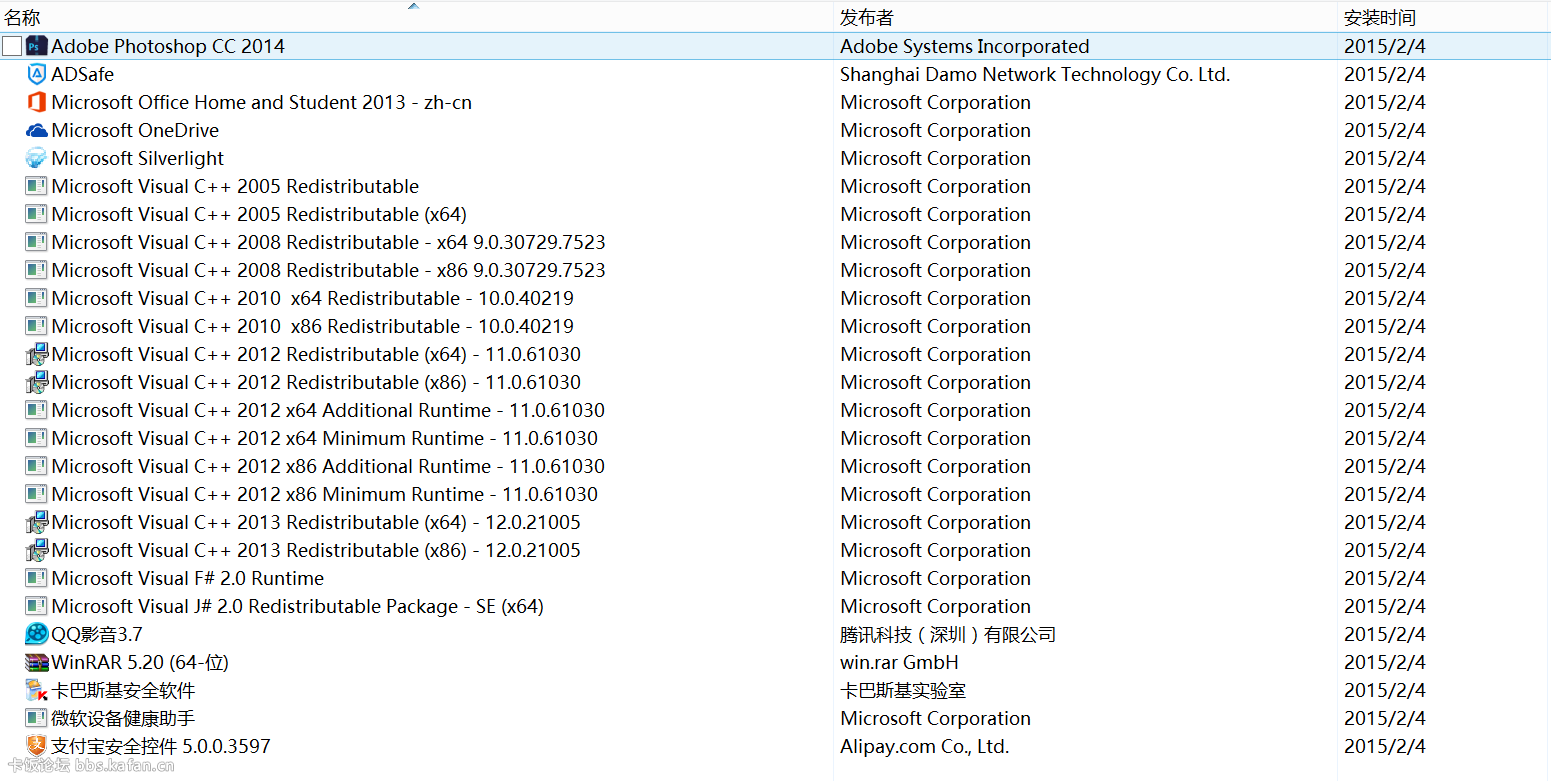Select Visual C++ 2005 Redistributable (x64) name

coord(259,214)
